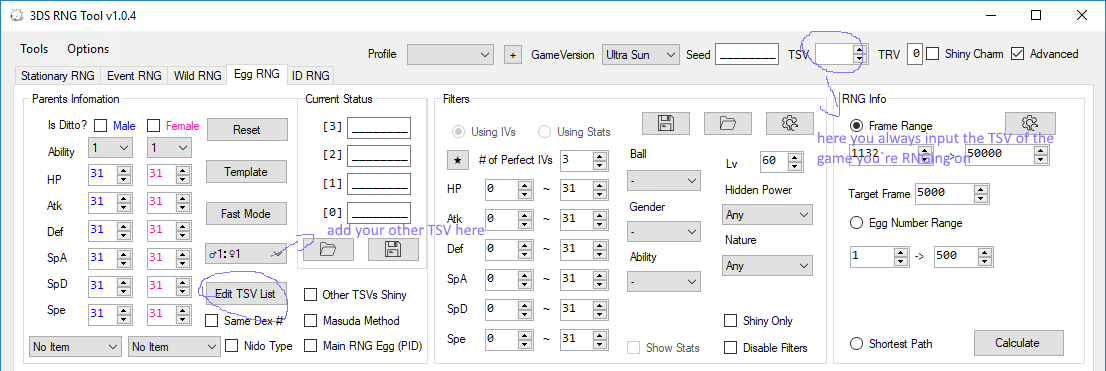Image resolution: width=1106 pixels, height=371 pixels.
Task: Click the Seed input field
Action: coord(746,54)
